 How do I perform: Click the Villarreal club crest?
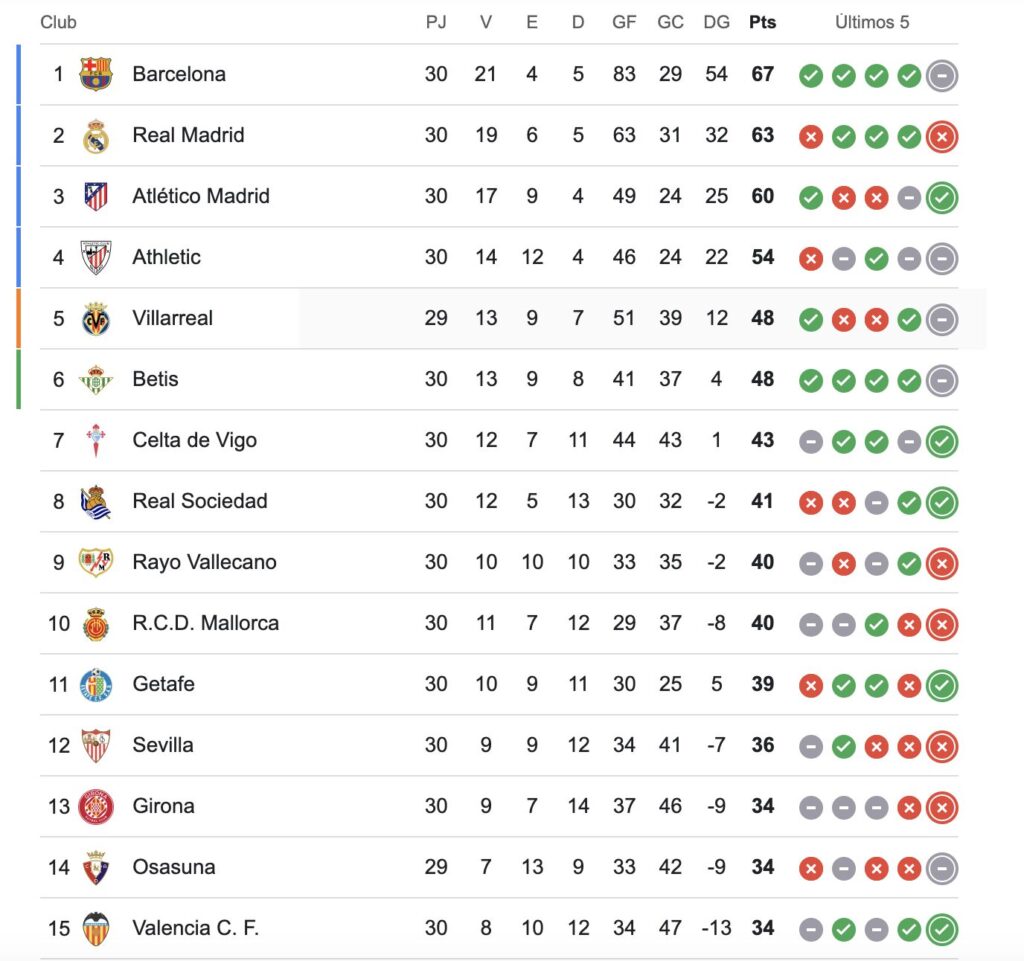point(96,319)
